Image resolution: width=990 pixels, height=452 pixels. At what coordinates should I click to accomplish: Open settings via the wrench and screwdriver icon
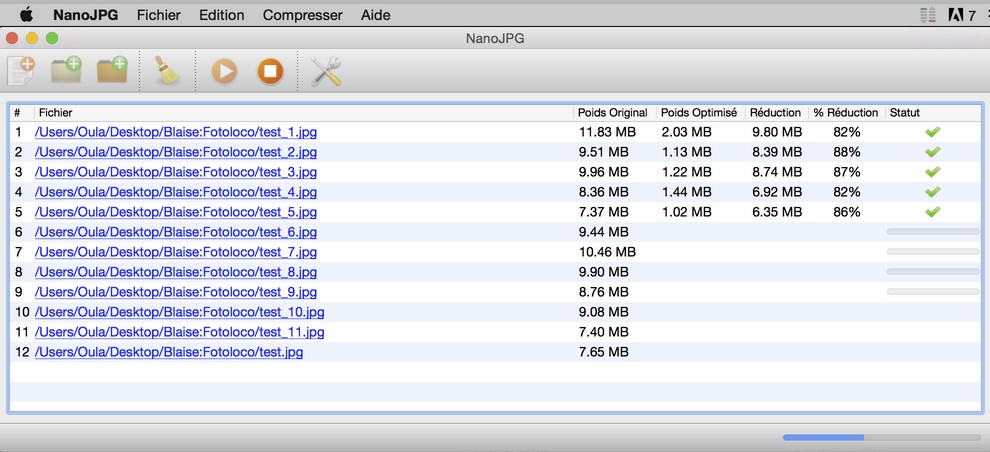tap(326, 71)
